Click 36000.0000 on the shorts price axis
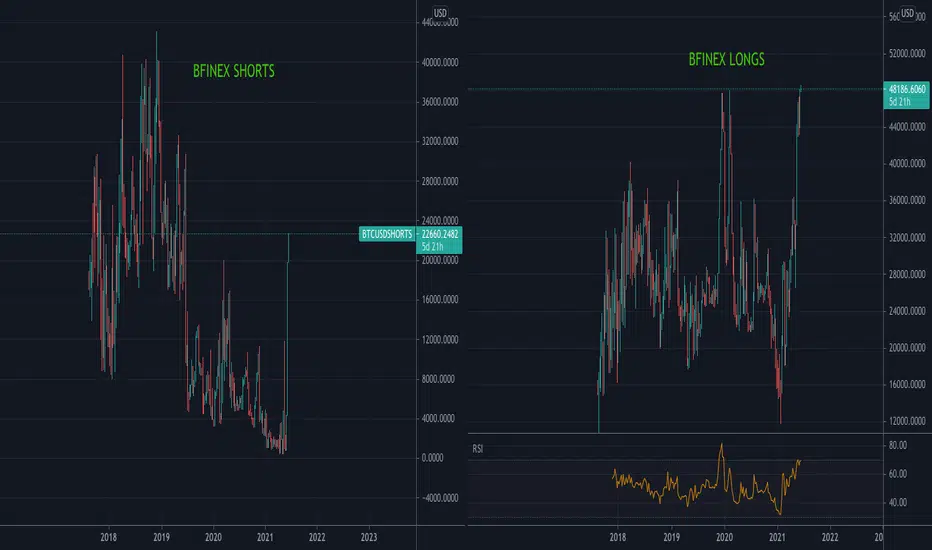The height and width of the screenshot is (550, 932). (440, 102)
